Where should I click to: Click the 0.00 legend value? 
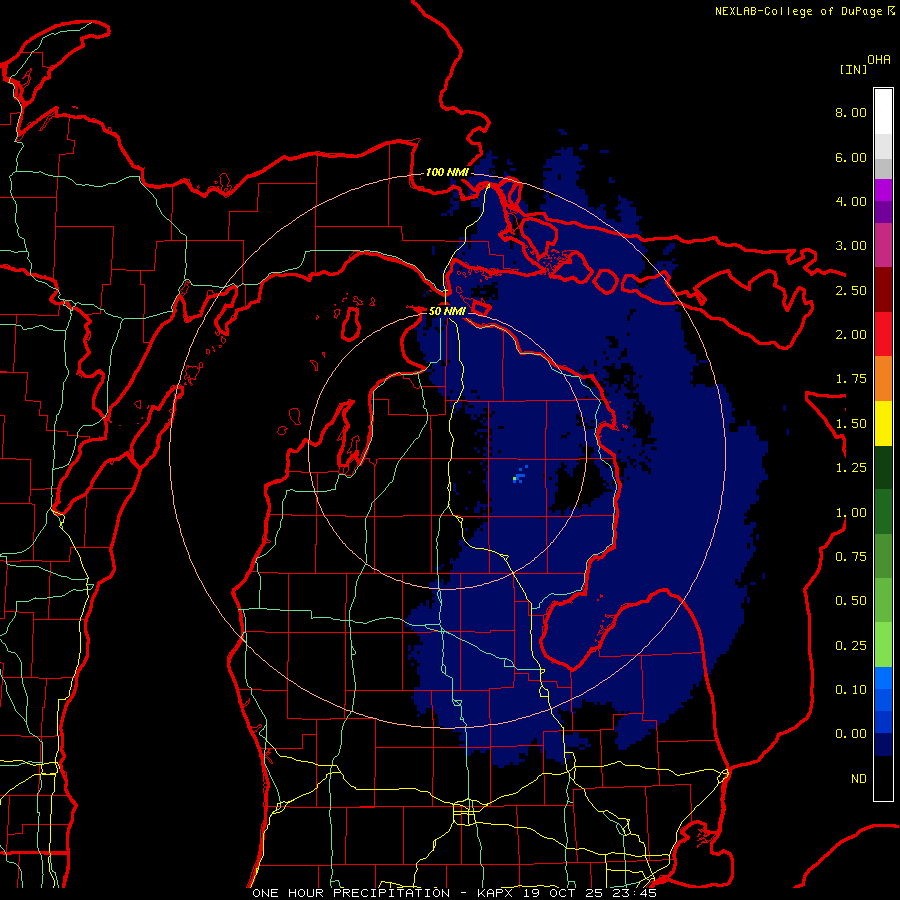point(851,734)
